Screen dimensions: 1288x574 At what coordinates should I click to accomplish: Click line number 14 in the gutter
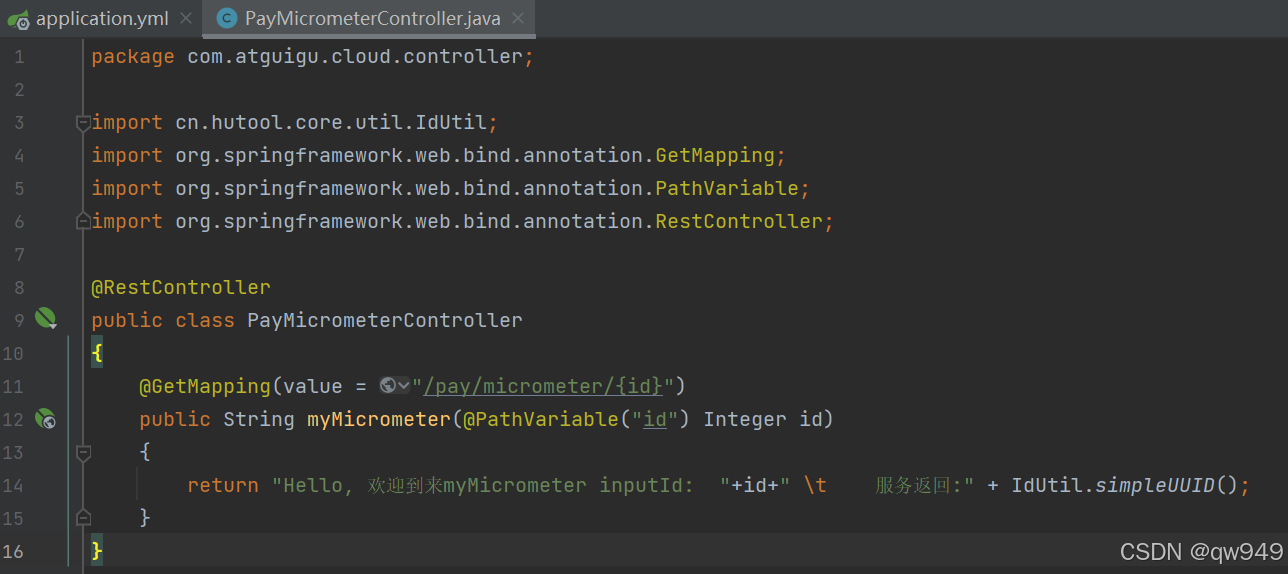[13, 485]
